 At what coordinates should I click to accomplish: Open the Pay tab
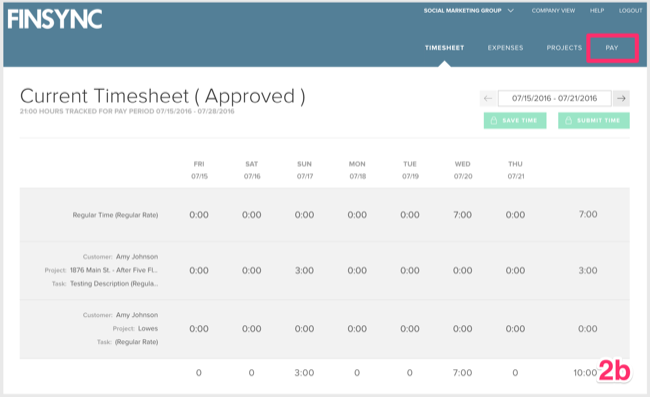pyautogui.click(x=612, y=48)
